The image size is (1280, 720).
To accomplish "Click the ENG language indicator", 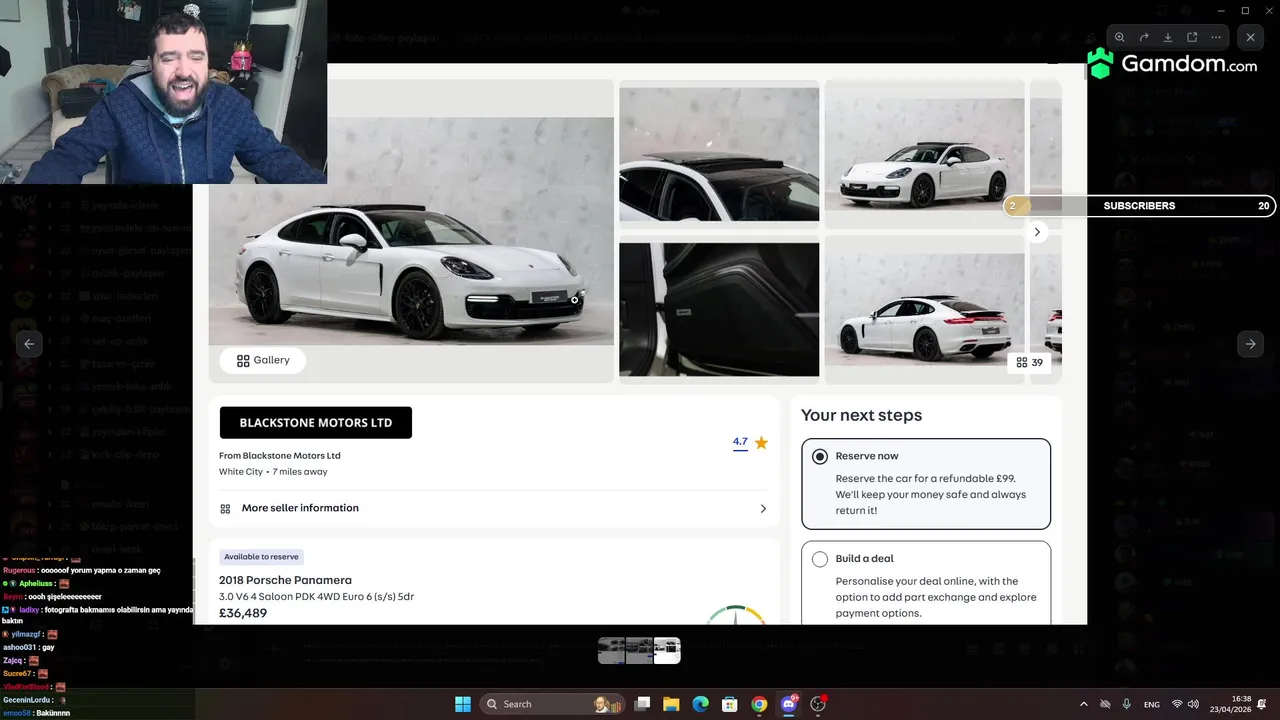I will coord(1152,704).
